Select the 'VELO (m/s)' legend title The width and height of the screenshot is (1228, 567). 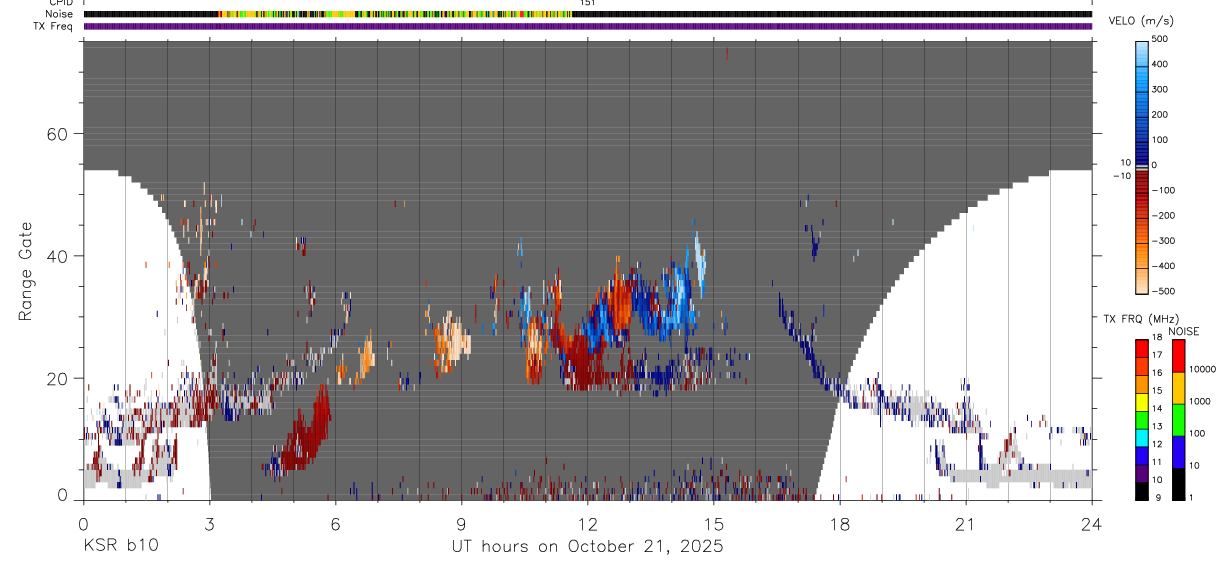[x=1143, y=21]
